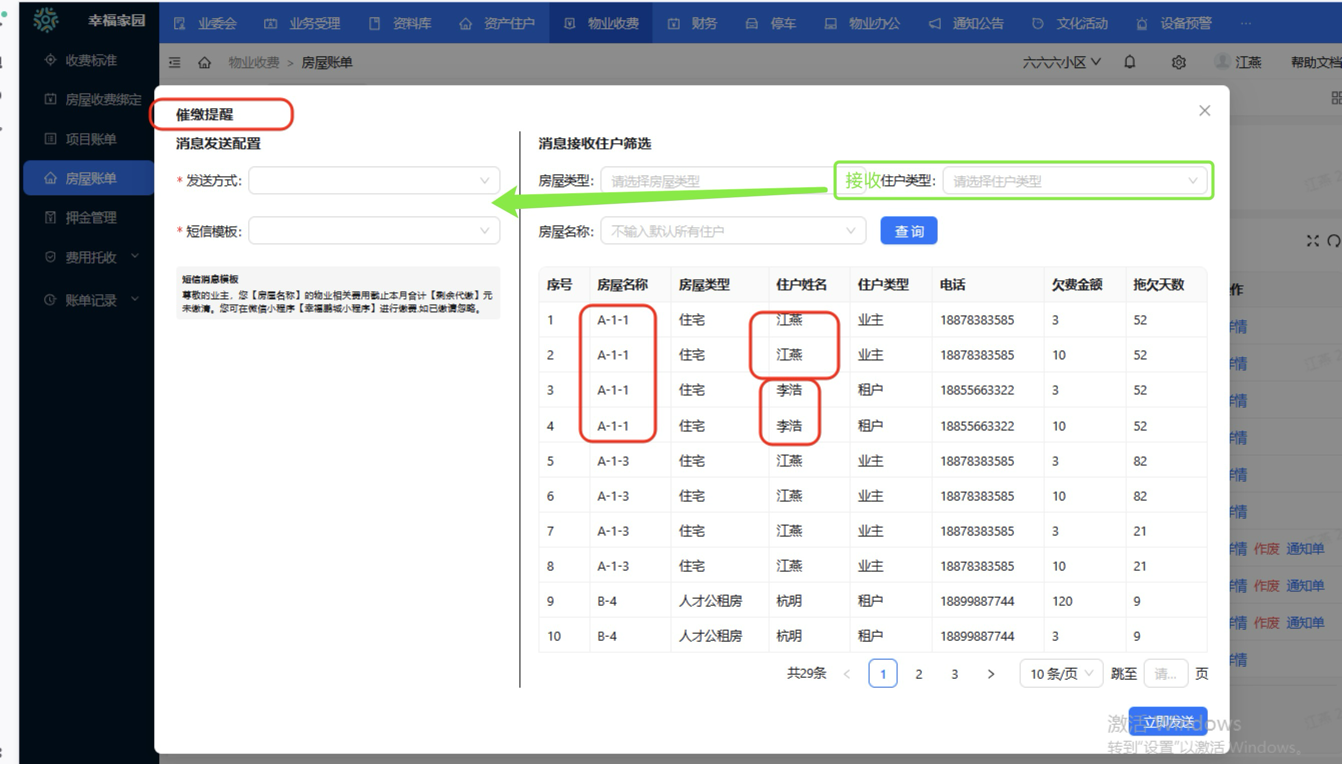This screenshot has height=764, width=1342.
Task: Click the home icon in breadcrumb
Action: tap(204, 62)
